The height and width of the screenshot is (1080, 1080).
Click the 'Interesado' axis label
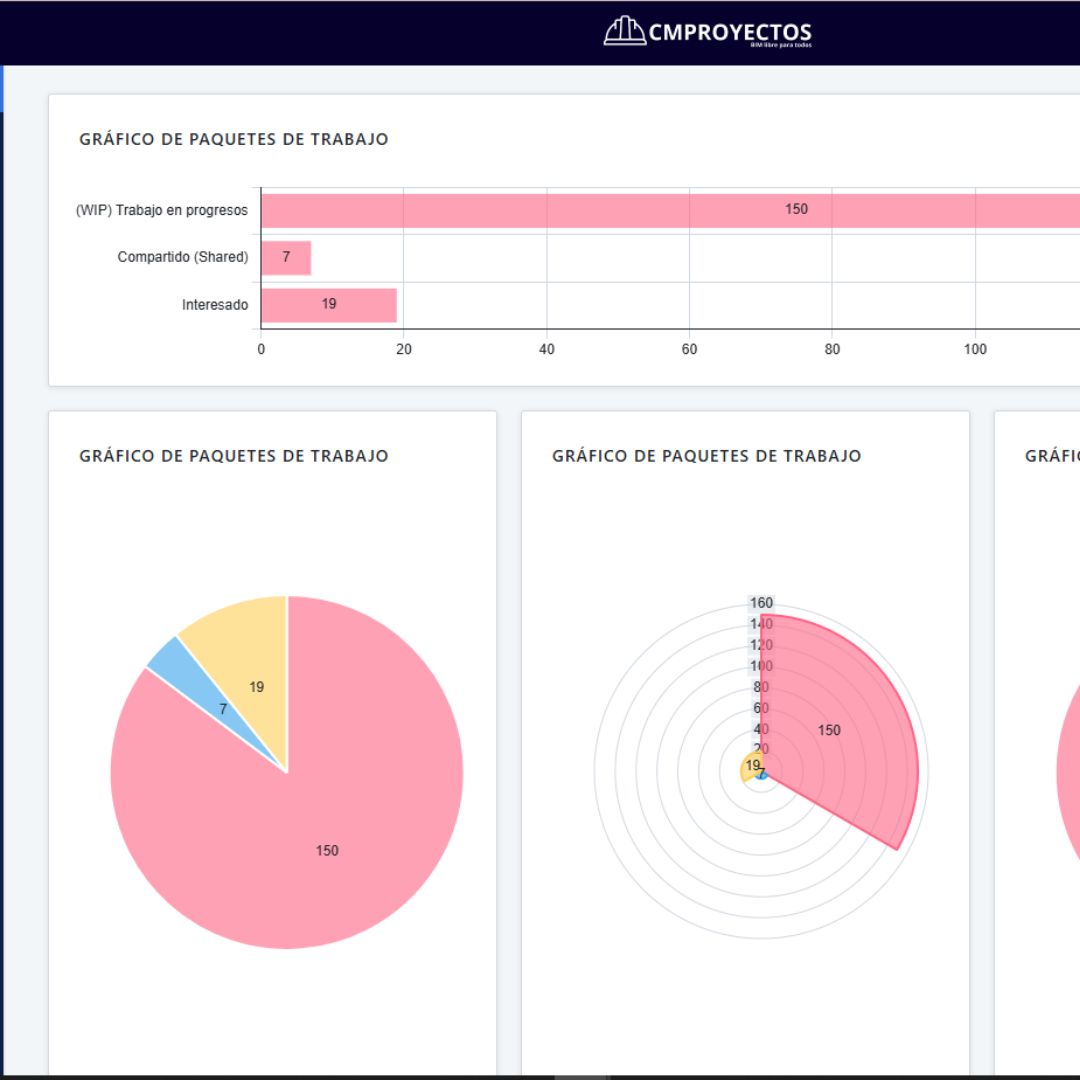click(x=214, y=305)
